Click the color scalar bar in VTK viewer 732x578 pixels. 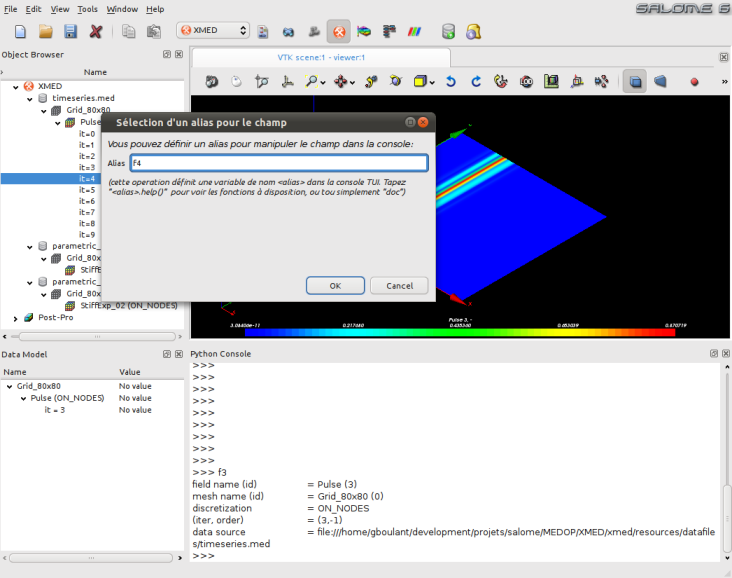[460, 332]
